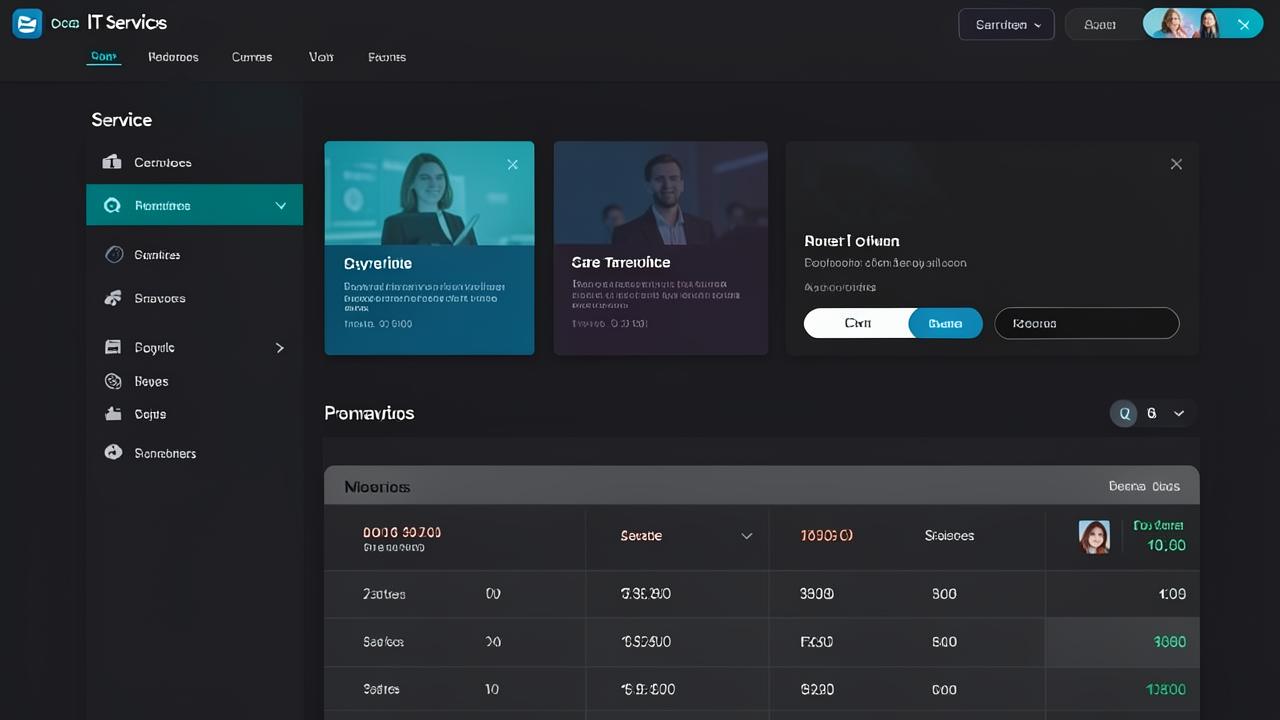This screenshot has height=720, width=1280.
Task: Click the Beona Obes header link
Action: coord(1144,486)
